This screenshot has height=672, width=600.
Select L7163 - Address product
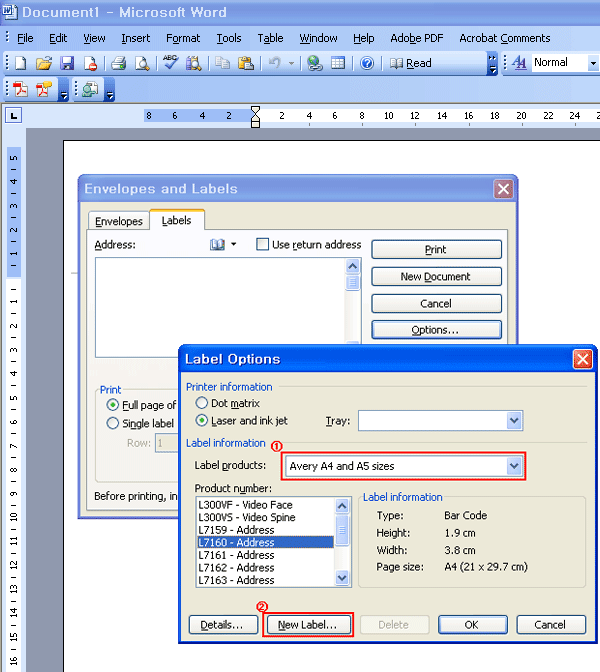265,580
